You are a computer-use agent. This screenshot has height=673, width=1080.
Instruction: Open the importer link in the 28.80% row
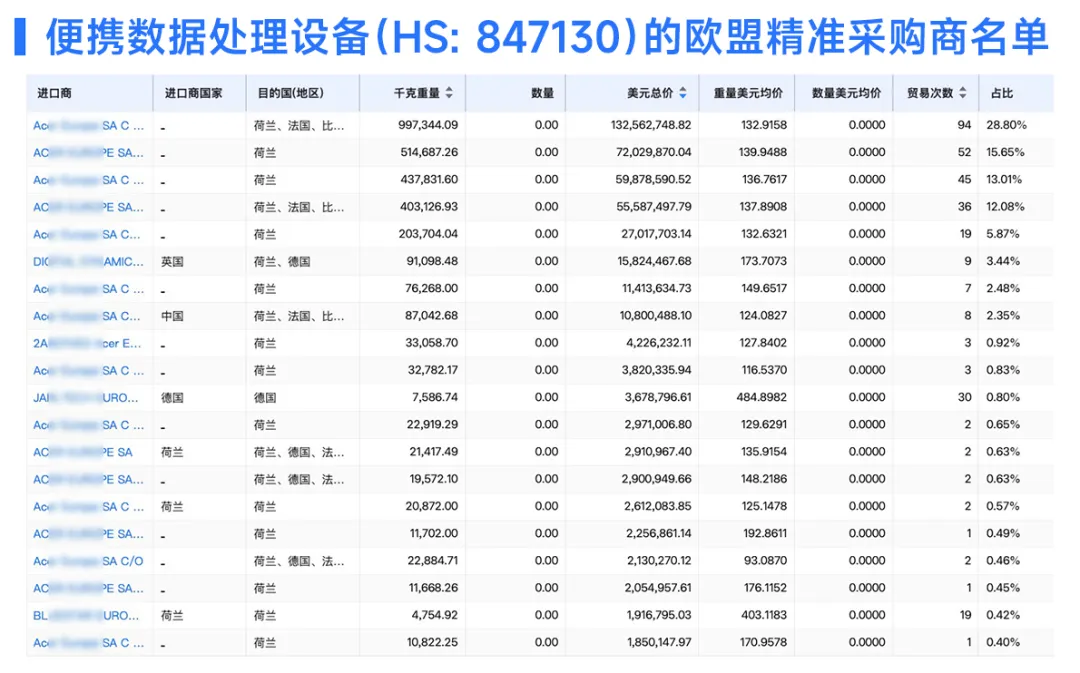(x=89, y=125)
